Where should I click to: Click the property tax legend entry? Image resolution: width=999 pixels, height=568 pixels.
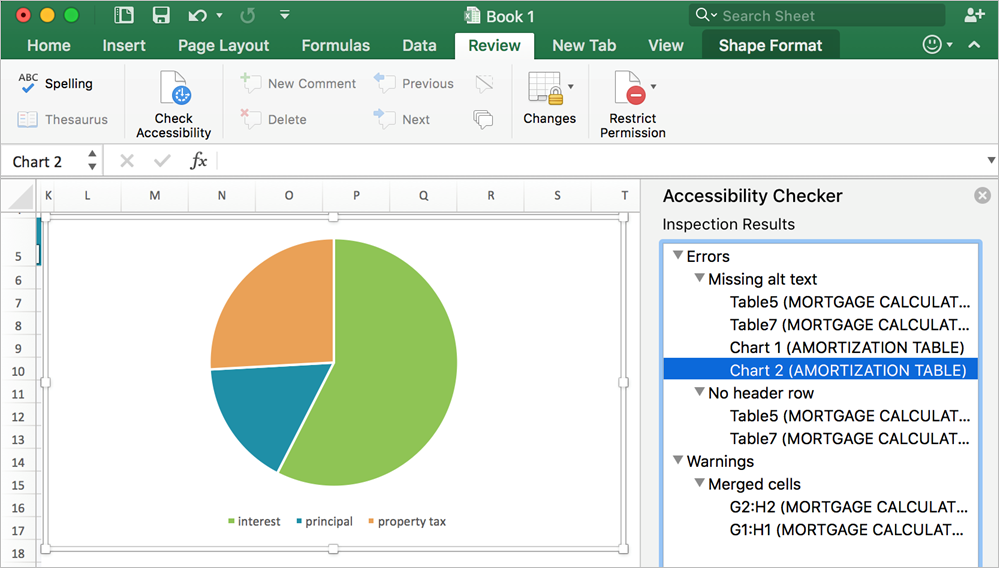click(x=406, y=522)
